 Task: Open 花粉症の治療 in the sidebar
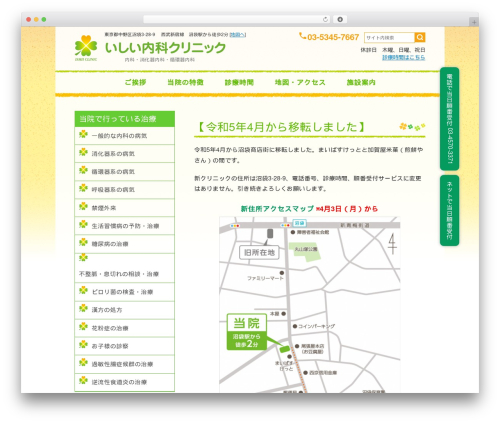point(124,328)
